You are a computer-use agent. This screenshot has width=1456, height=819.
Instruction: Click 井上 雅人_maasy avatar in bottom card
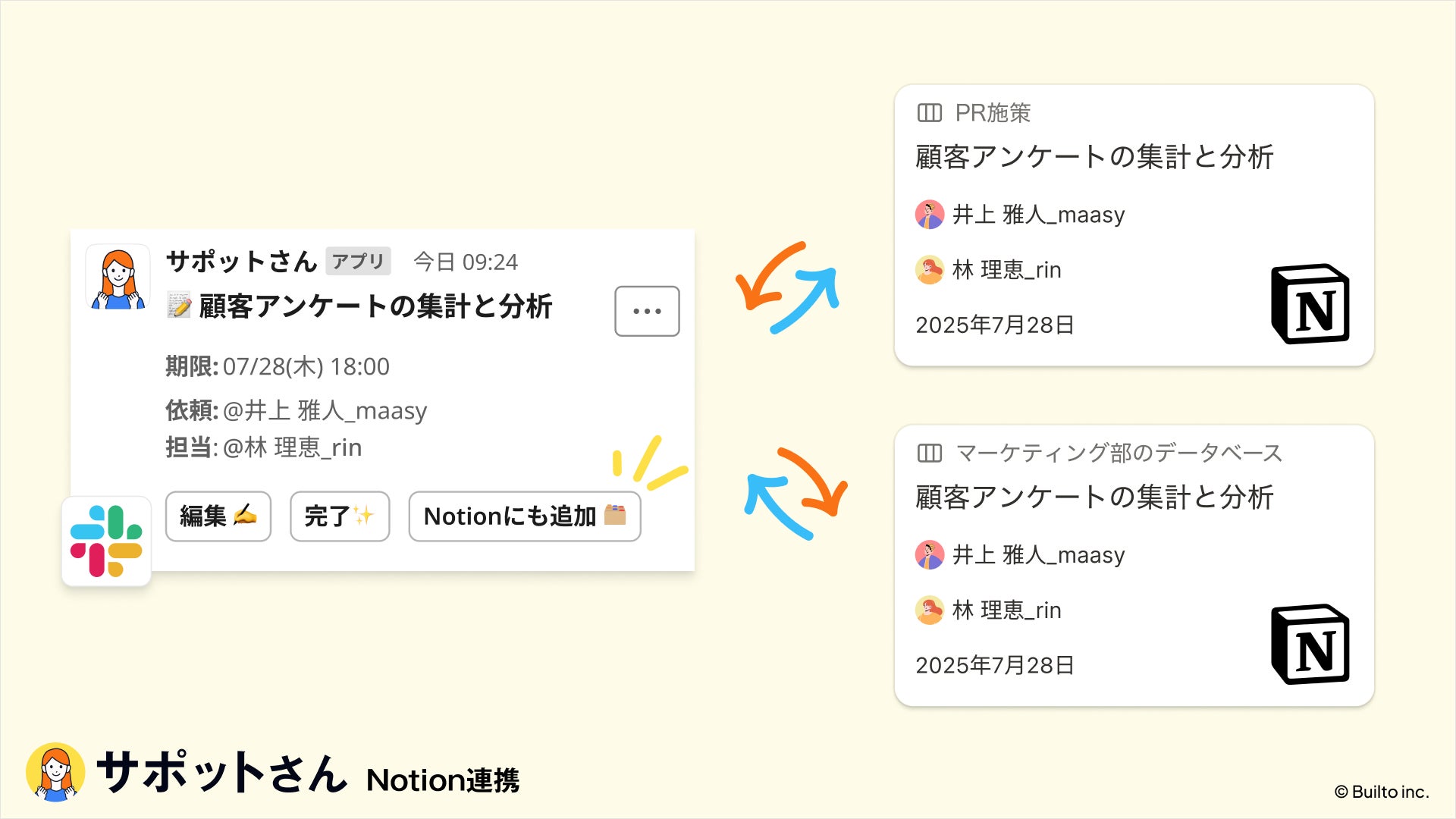click(x=930, y=555)
